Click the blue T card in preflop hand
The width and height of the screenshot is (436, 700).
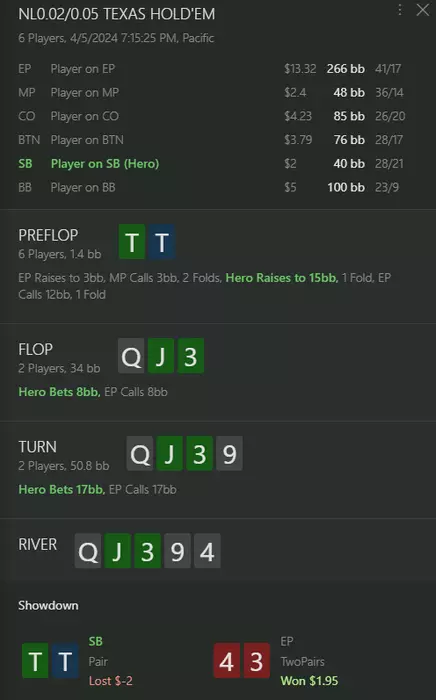click(162, 242)
